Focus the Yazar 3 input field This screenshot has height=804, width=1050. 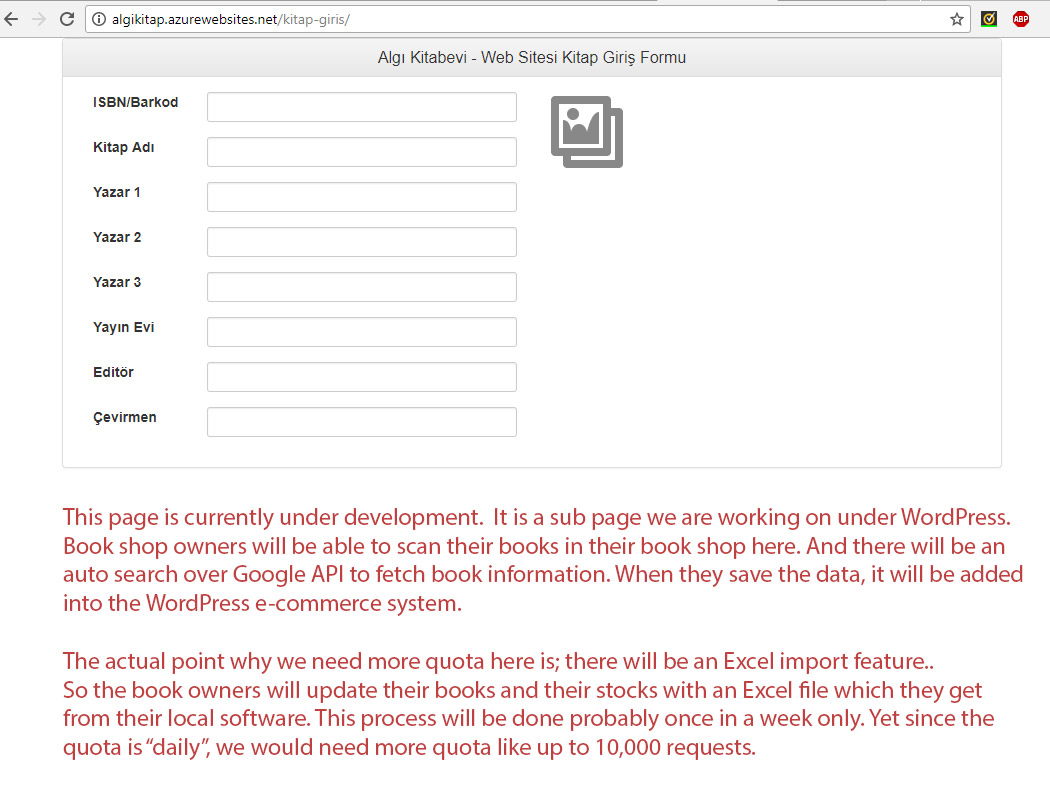click(x=362, y=287)
